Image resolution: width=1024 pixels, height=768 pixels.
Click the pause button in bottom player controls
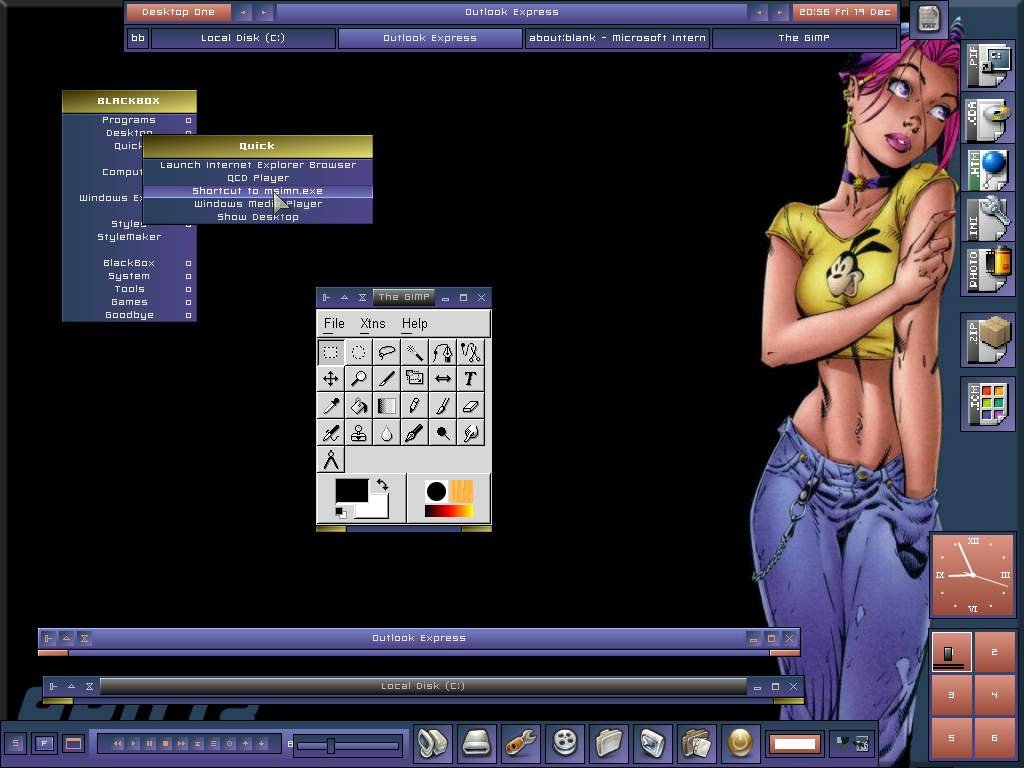pos(150,744)
